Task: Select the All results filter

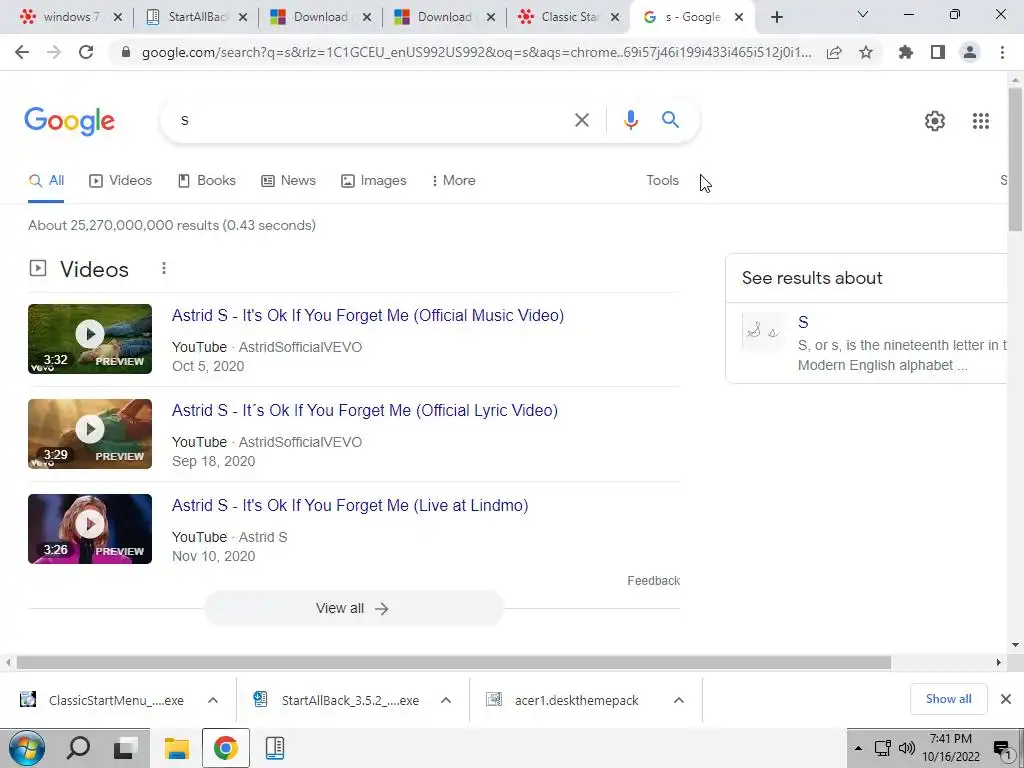Action: 46,180
